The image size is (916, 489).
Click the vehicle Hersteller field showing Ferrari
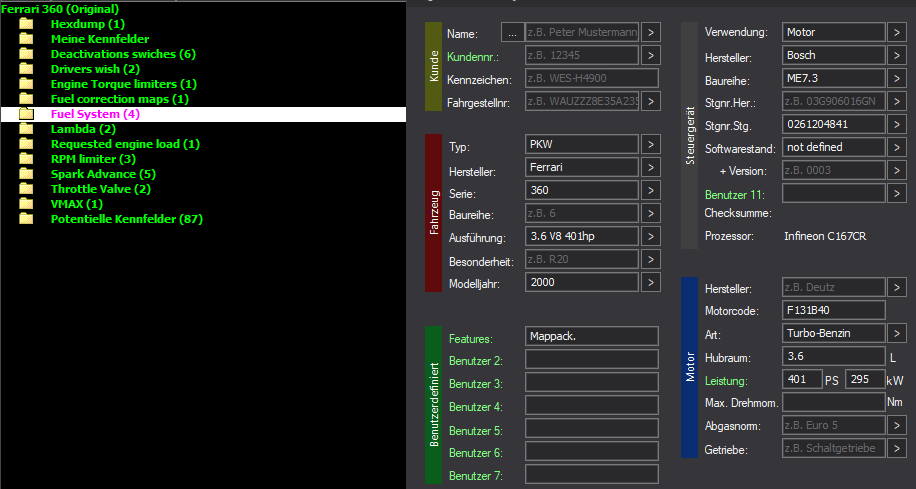pyautogui.click(x=582, y=168)
